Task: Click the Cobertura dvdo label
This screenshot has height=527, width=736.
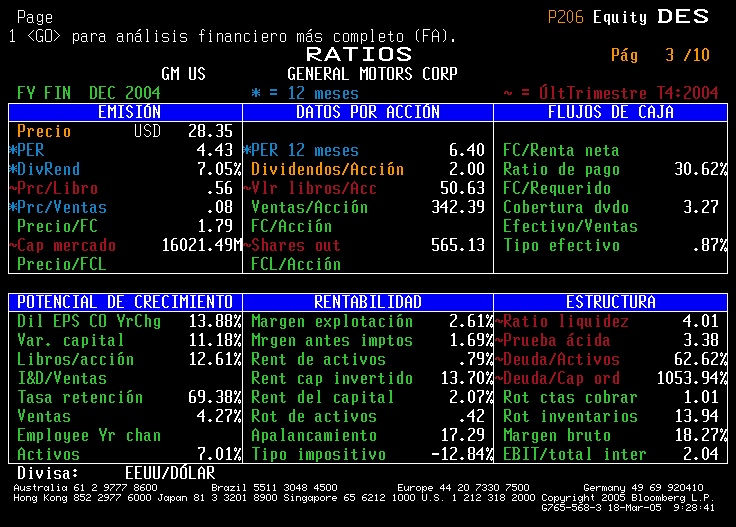Action: coord(566,207)
